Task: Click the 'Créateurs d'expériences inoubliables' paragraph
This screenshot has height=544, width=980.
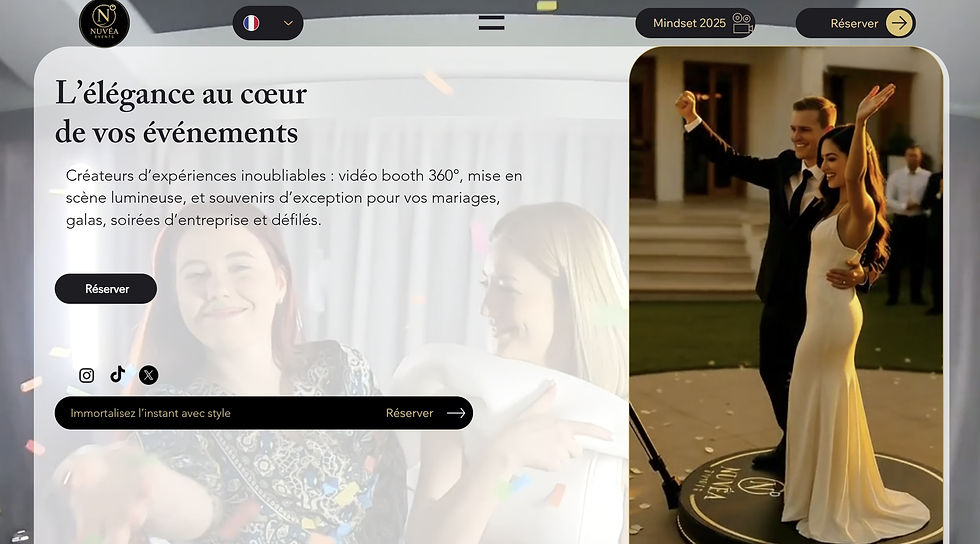Action: pos(294,198)
